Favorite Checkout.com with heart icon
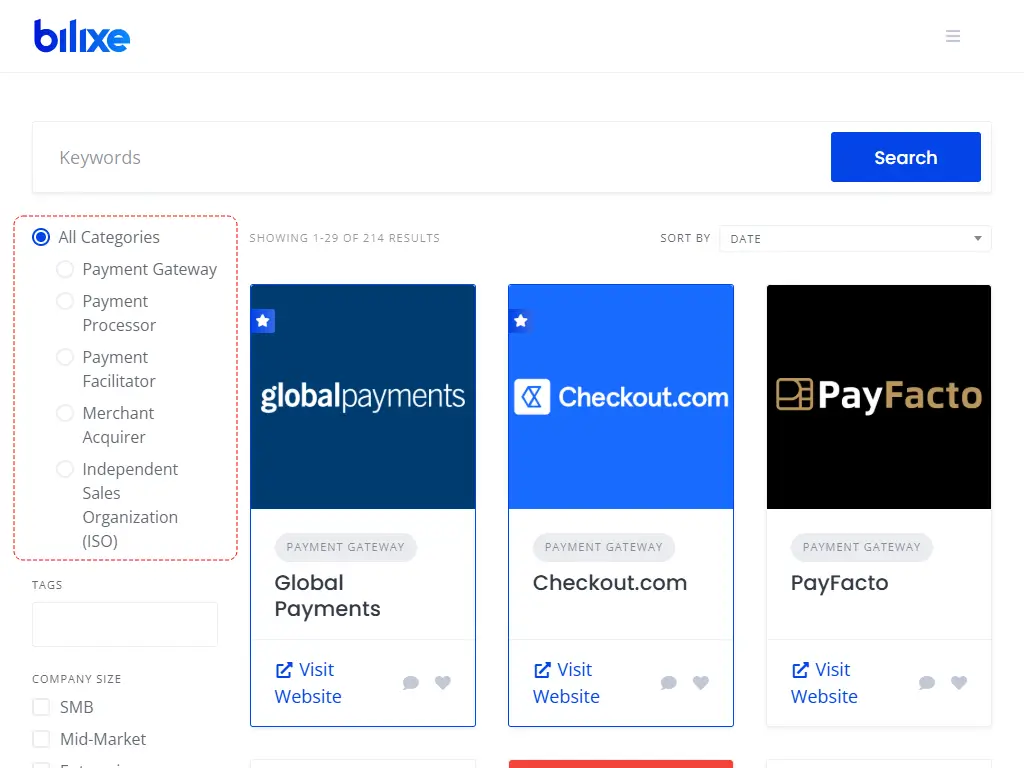1024x768 pixels. [x=701, y=682]
